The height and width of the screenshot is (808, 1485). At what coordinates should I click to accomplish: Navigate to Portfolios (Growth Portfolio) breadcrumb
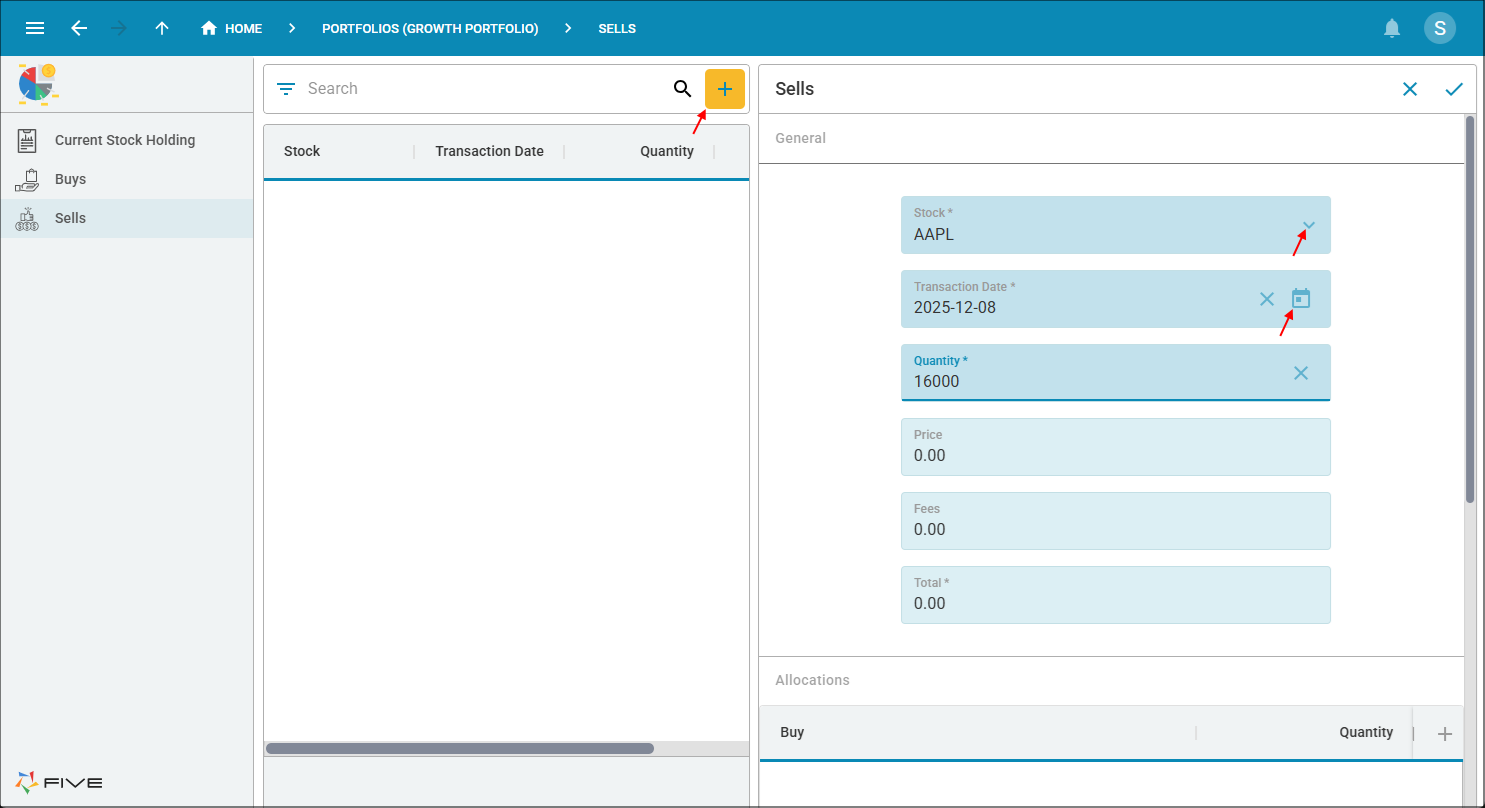tap(430, 28)
